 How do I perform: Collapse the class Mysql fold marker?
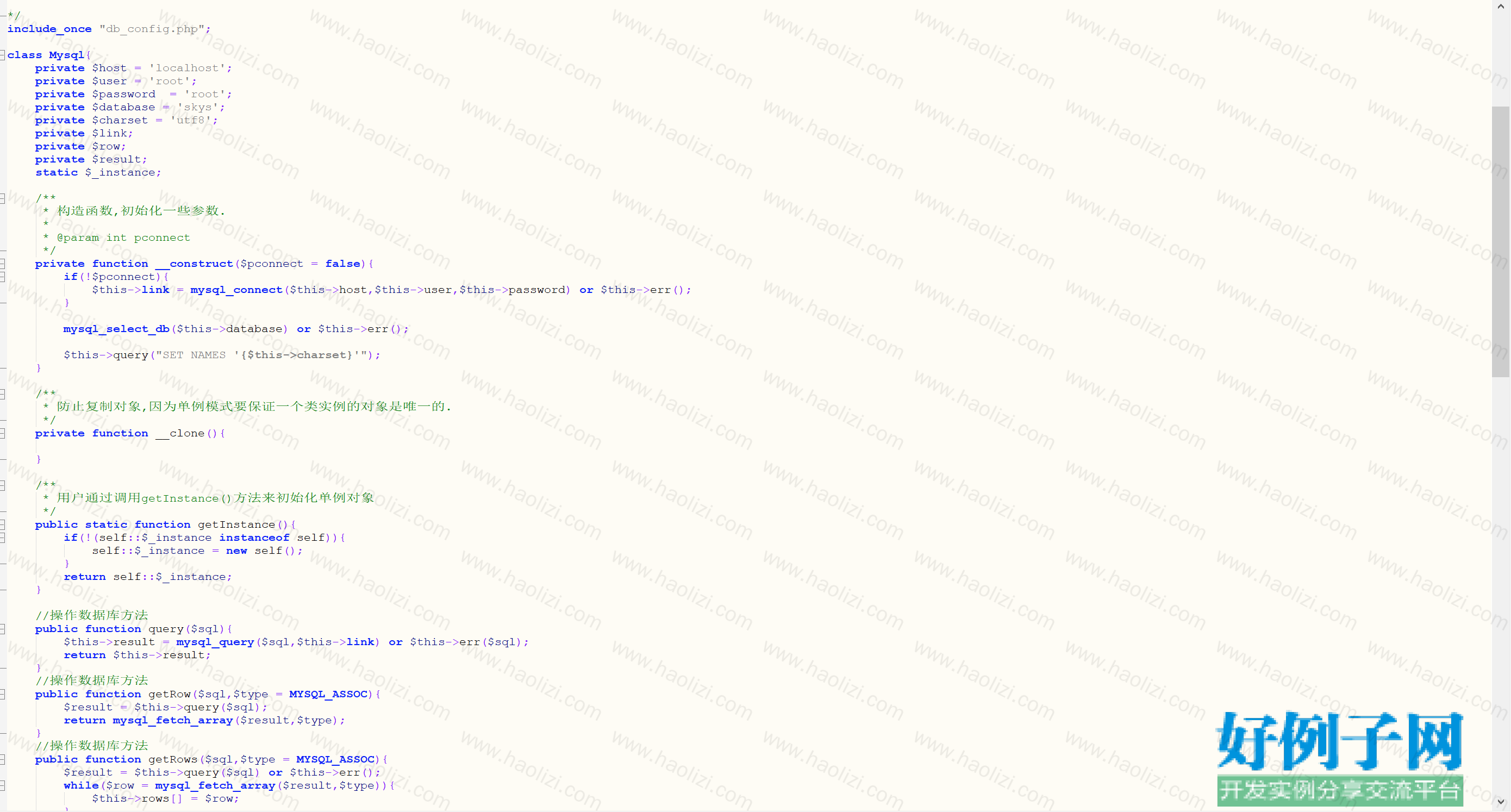[x=2, y=55]
